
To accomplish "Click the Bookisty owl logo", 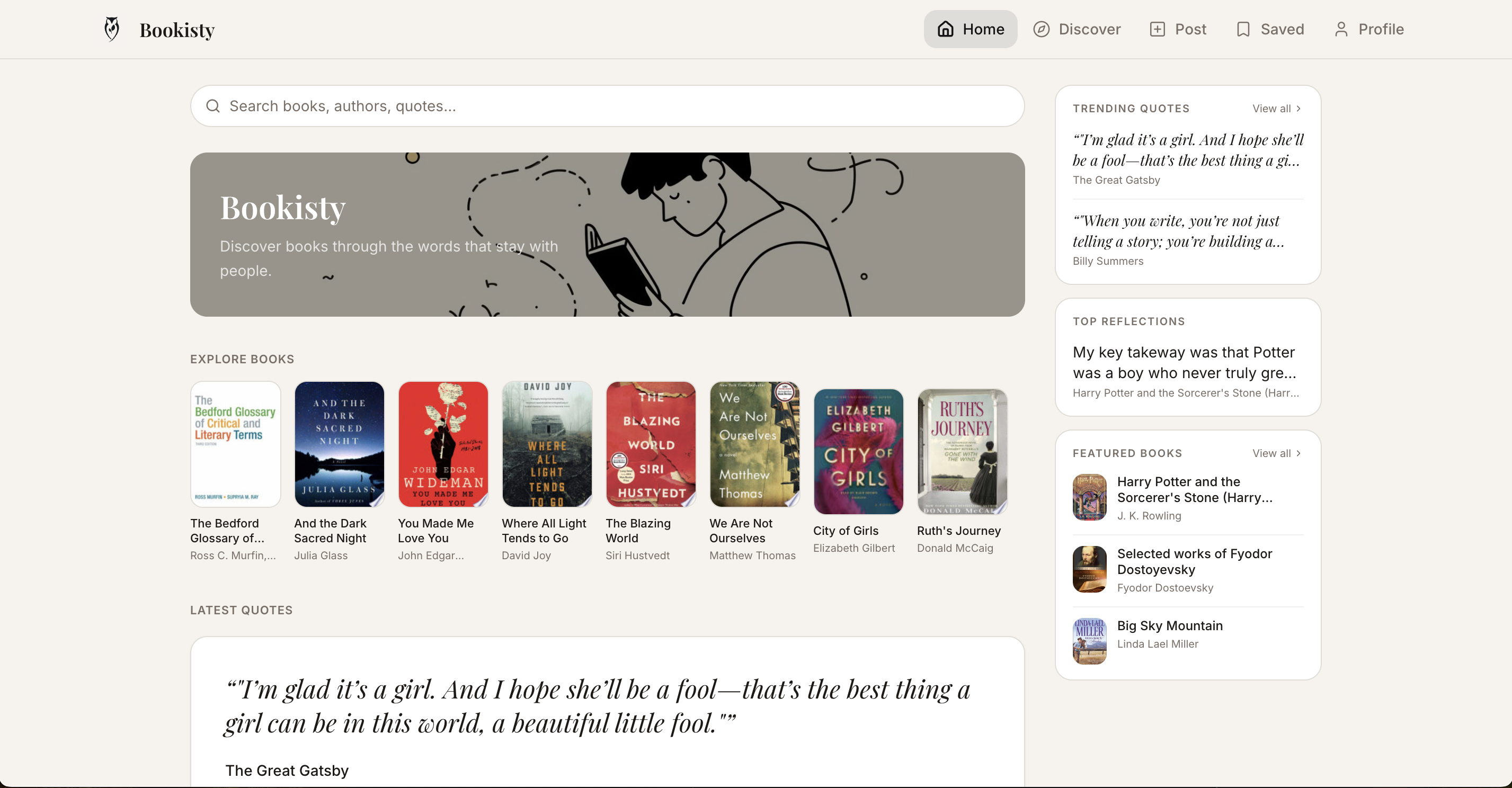I will pyautogui.click(x=111, y=28).
